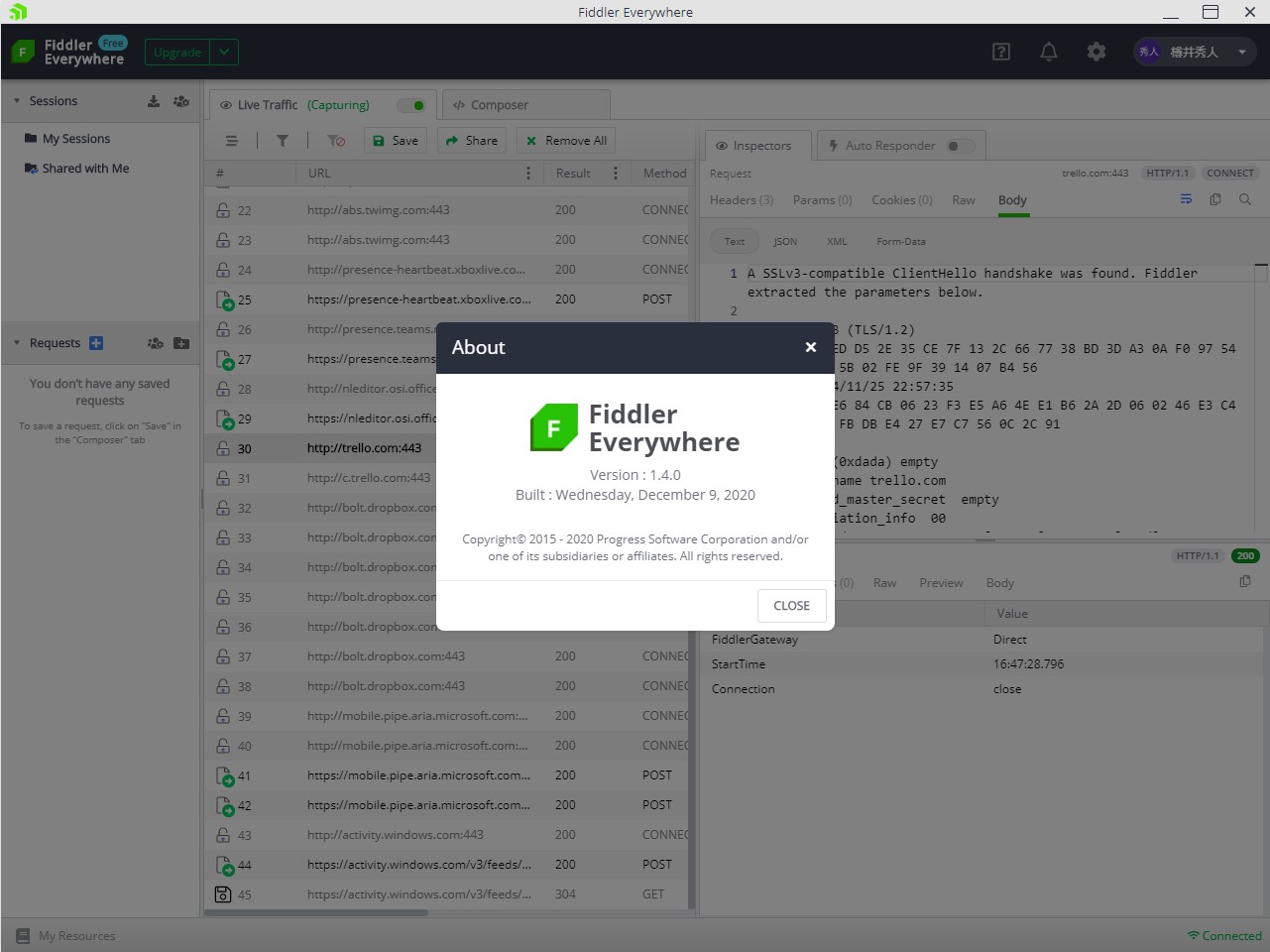
Task: Click the import sessions download icon
Action: click(153, 100)
